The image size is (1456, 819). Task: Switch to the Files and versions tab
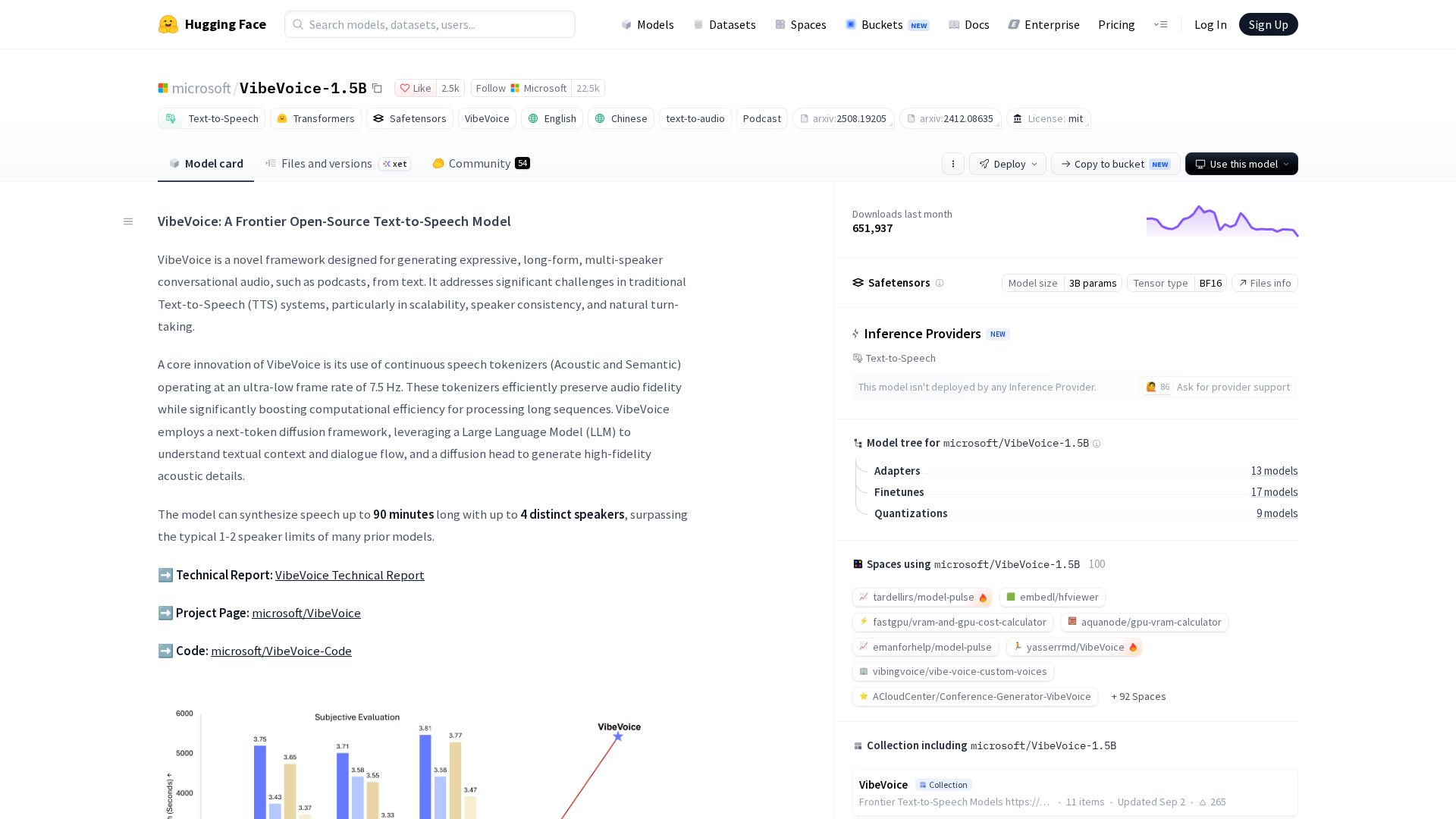click(337, 164)
